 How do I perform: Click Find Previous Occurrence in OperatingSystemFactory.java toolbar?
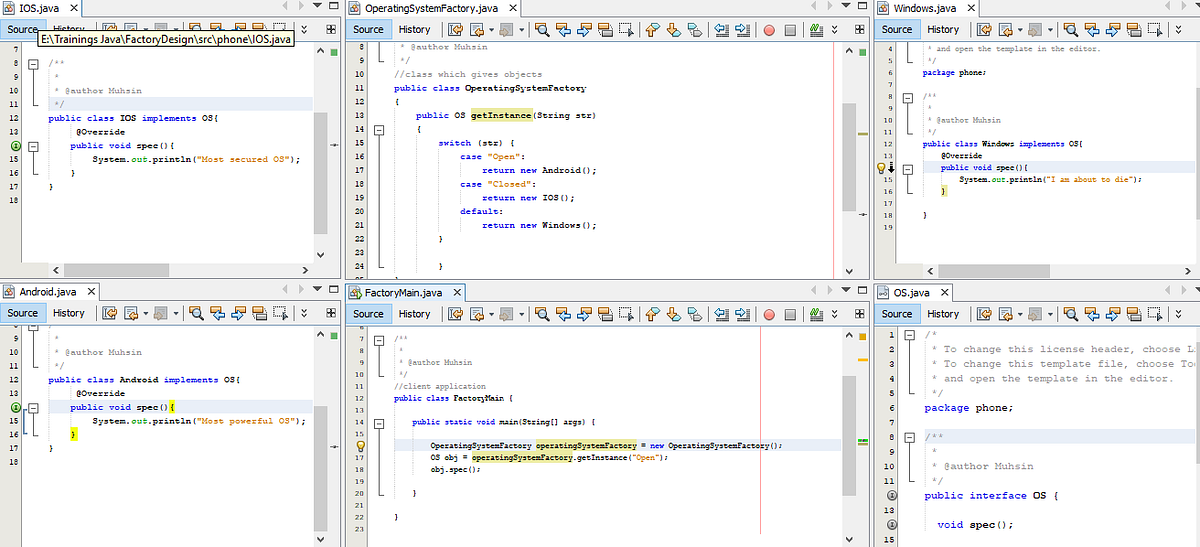[x=564, y=30]
